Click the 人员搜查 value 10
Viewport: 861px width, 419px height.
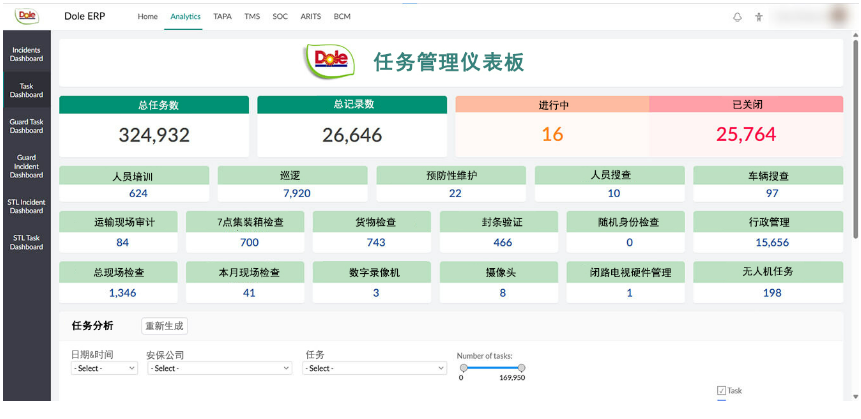614,193
